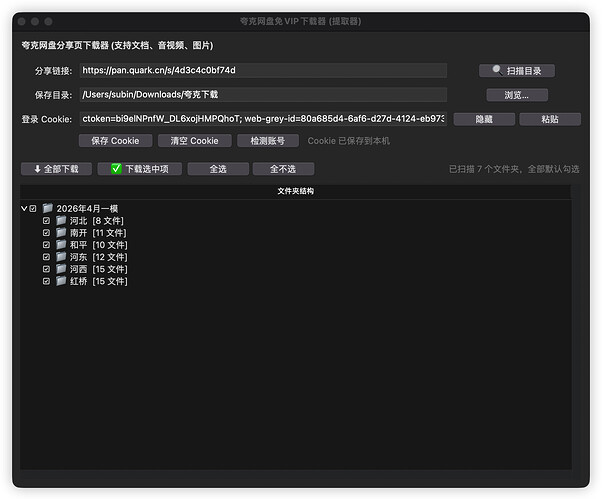
Task: Click the down-arrow icon on 全部下载
Action: (x=37, y=169)
